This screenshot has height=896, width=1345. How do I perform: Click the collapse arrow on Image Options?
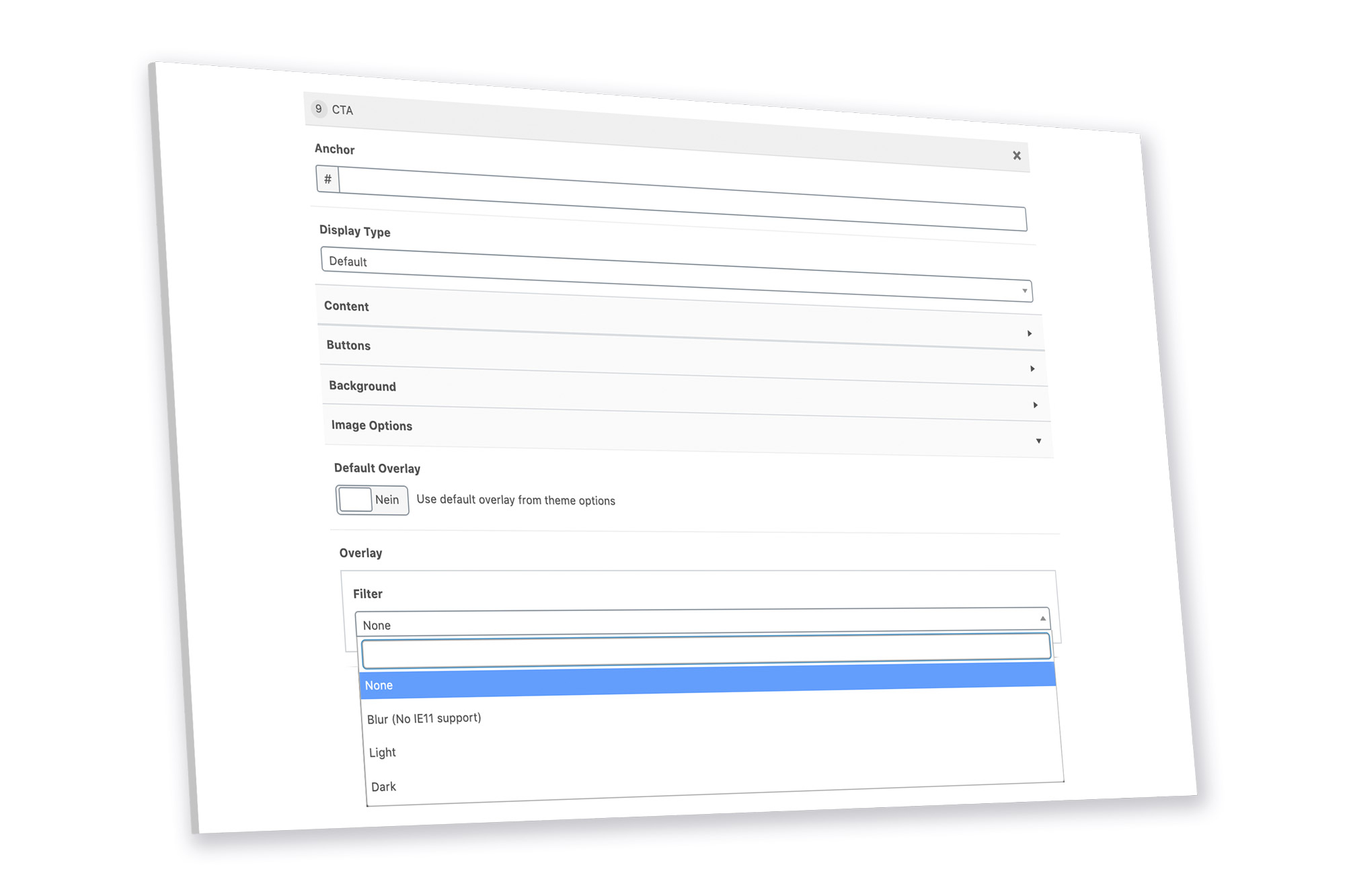(x=1039, y=440)
